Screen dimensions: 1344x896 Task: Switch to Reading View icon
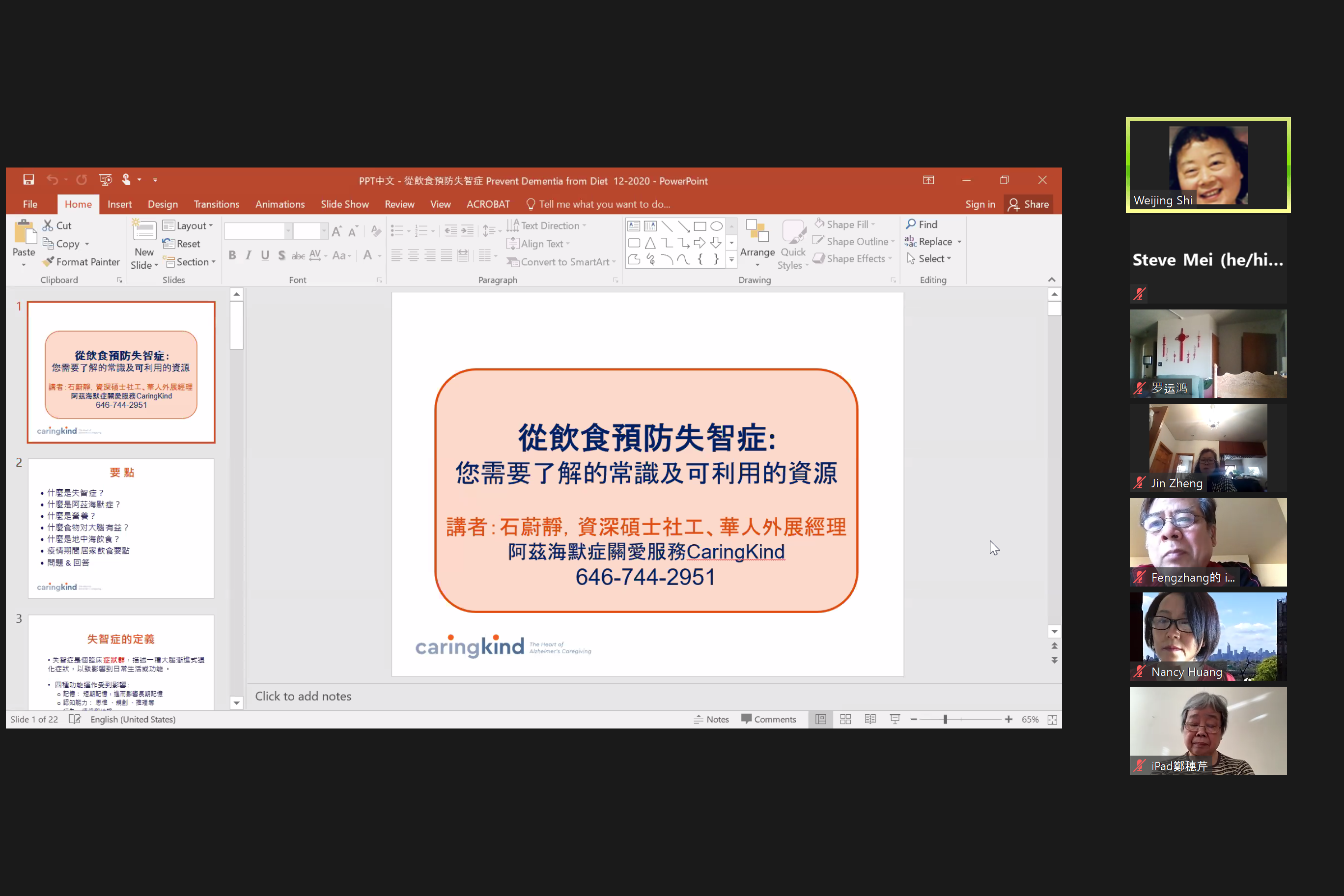click(870, 720)
